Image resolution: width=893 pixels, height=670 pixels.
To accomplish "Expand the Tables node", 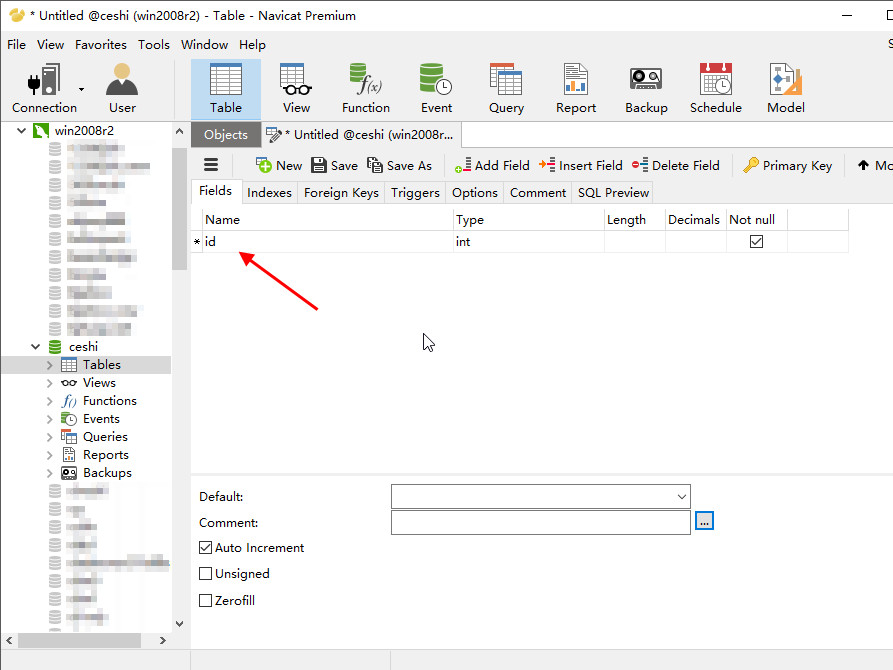I will (x=50, y=365).
